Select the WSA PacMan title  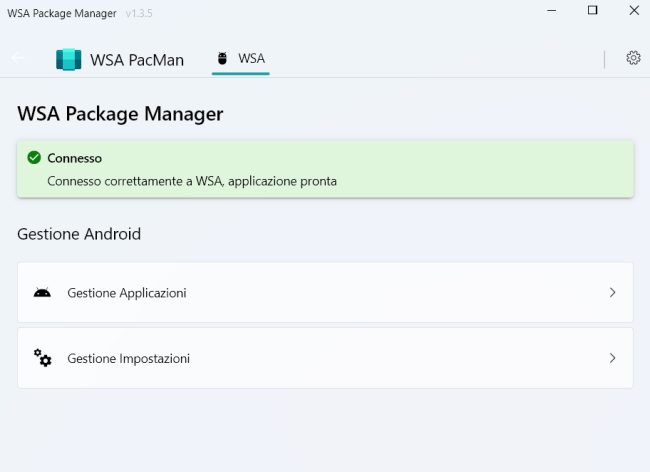(137, 60)
